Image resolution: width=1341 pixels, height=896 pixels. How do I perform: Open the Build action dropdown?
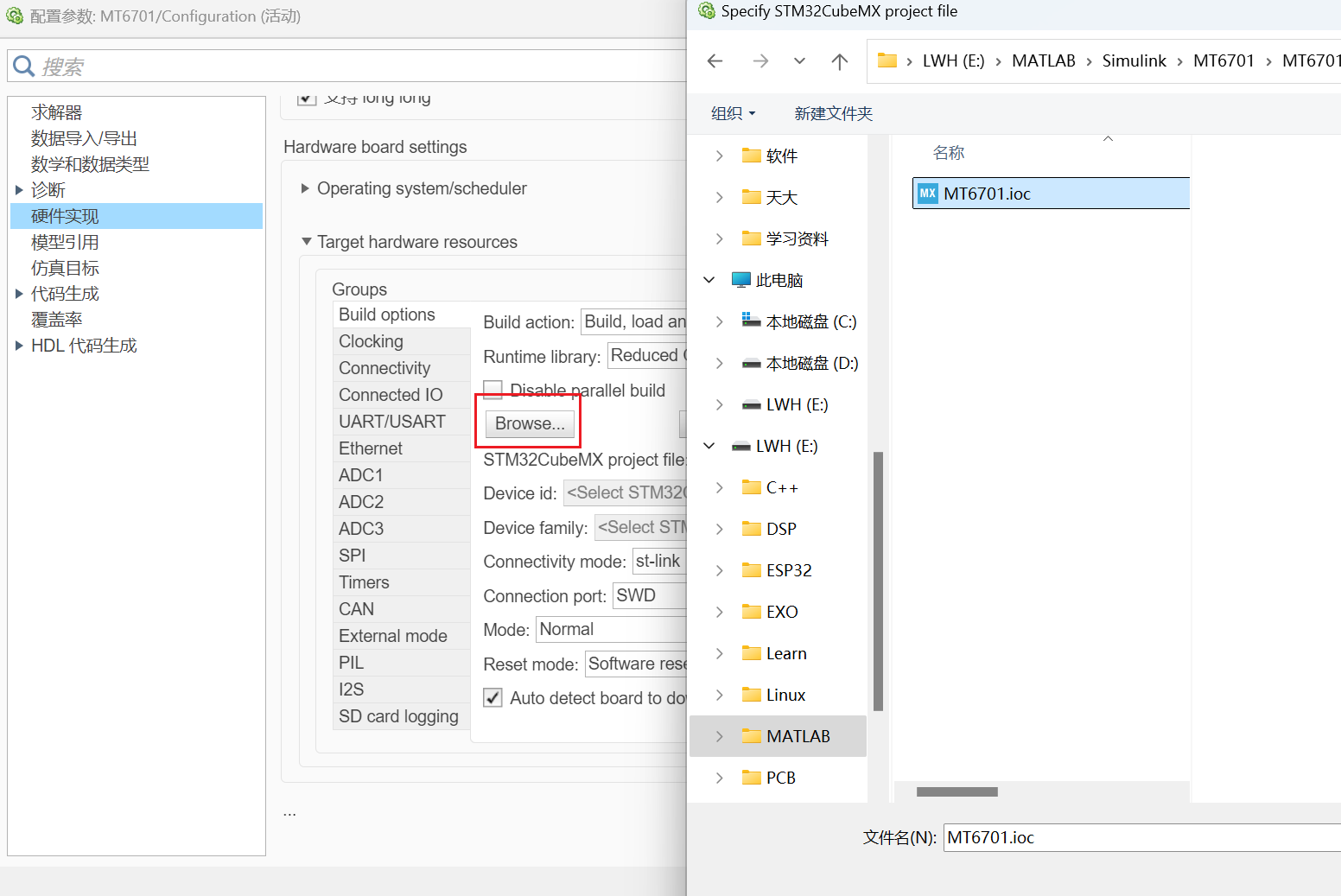[x=633, y=321]
